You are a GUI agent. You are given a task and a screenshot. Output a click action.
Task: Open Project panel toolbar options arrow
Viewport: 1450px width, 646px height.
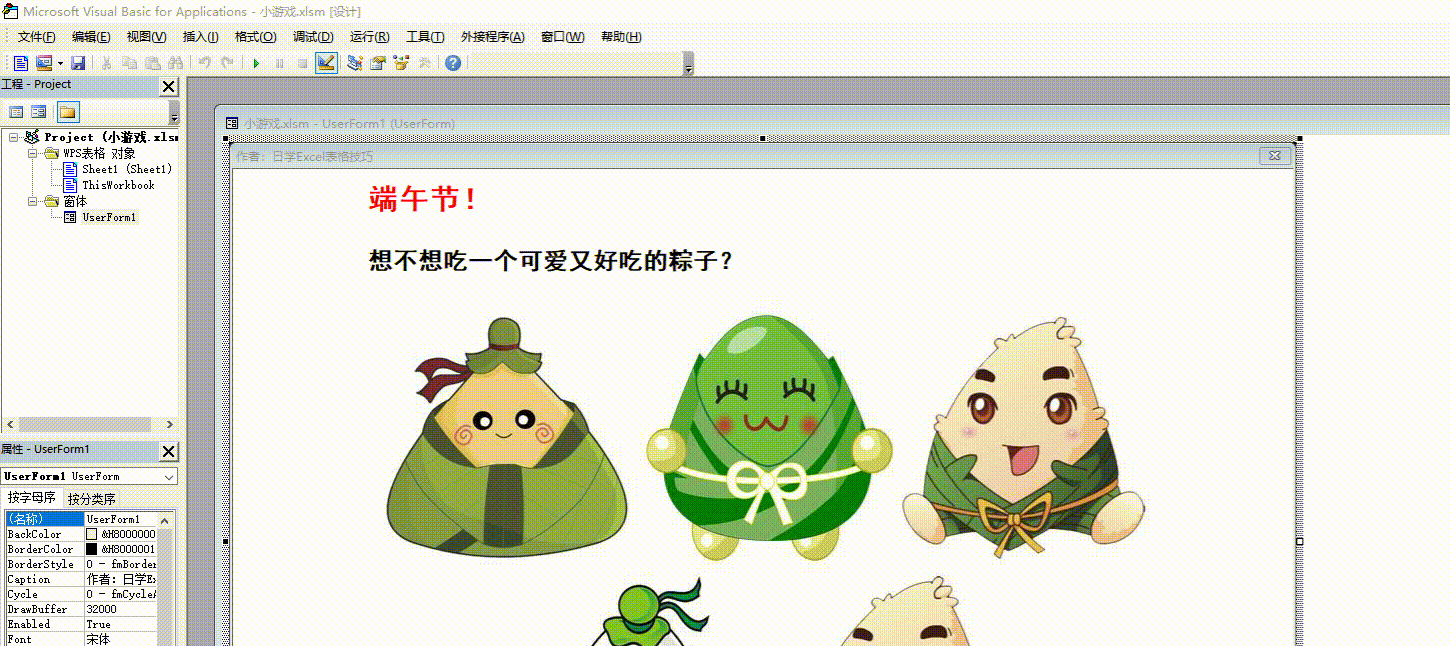click(x=174, y=112)
